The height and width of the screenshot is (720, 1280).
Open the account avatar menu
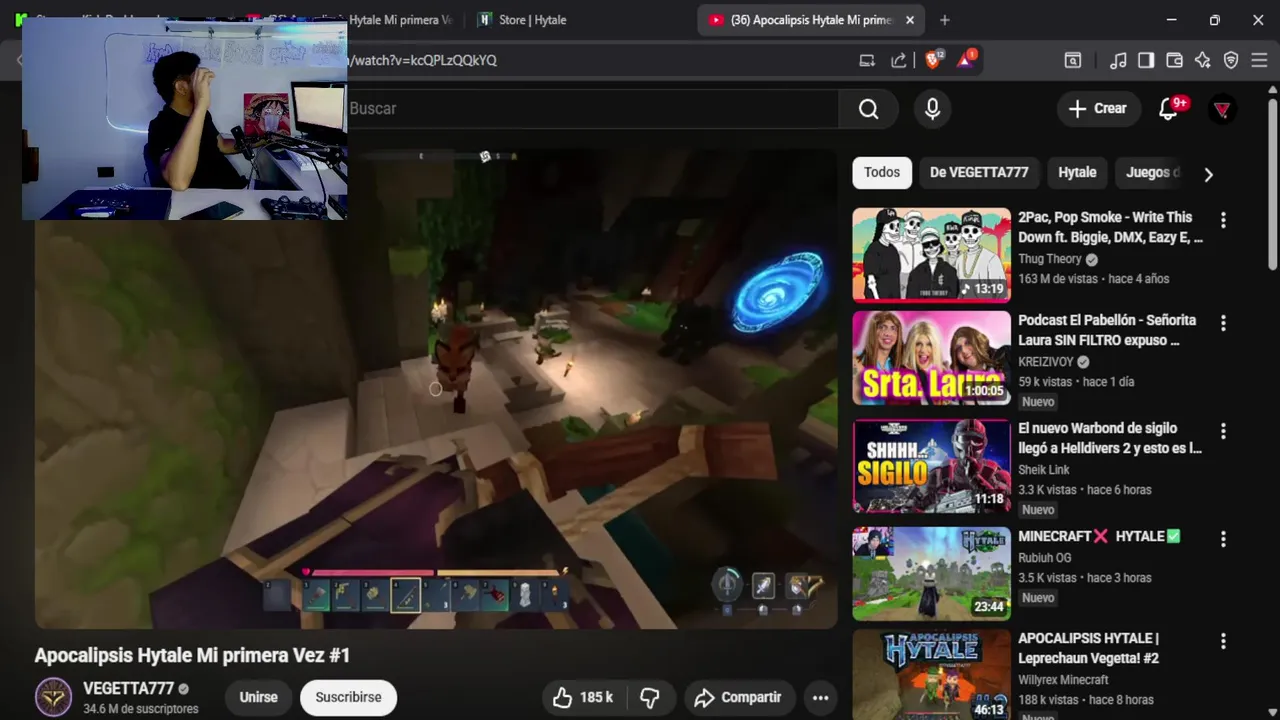pyautogui.click(x=1222, y=109)
